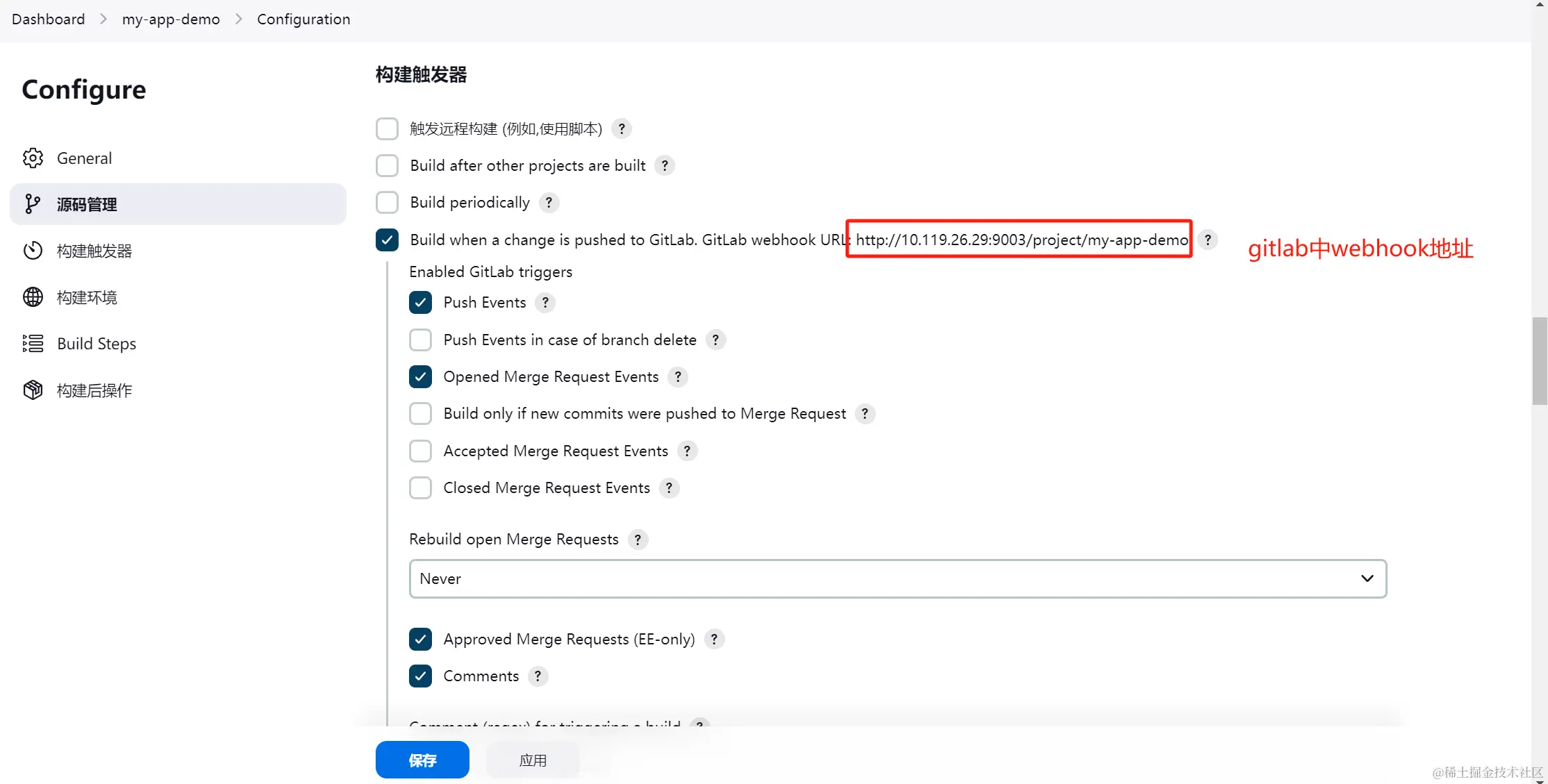The image size is (1548, 784).
Task: Go to Build Steps section
Action: click(x=178, y=344)
